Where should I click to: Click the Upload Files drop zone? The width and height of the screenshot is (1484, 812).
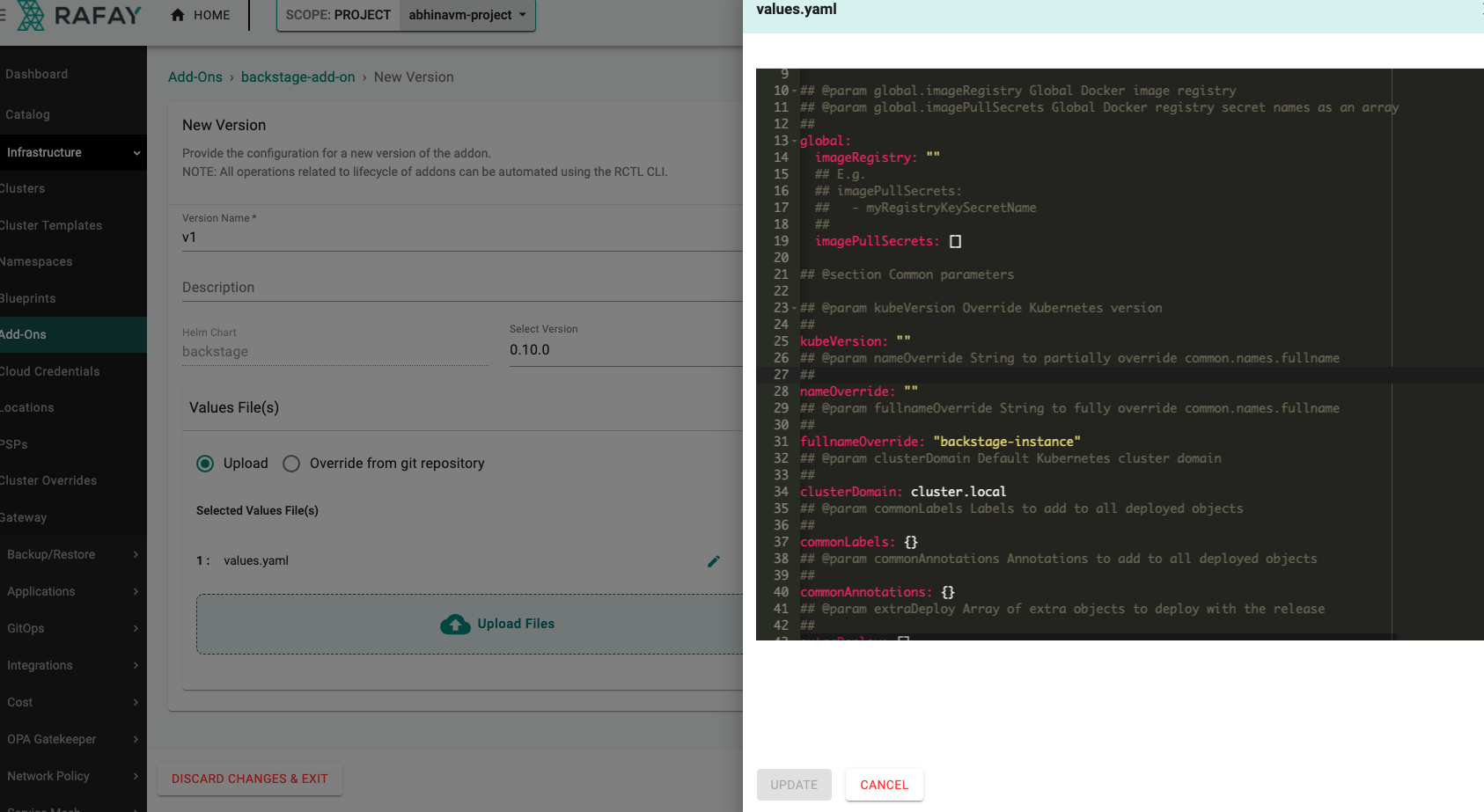(470, 624)
